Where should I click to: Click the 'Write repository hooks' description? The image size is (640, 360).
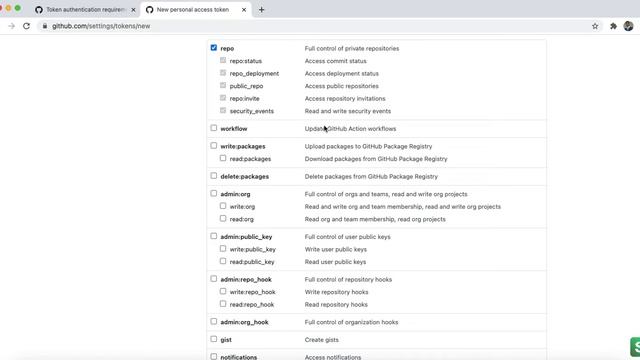(x=336, y=292)
